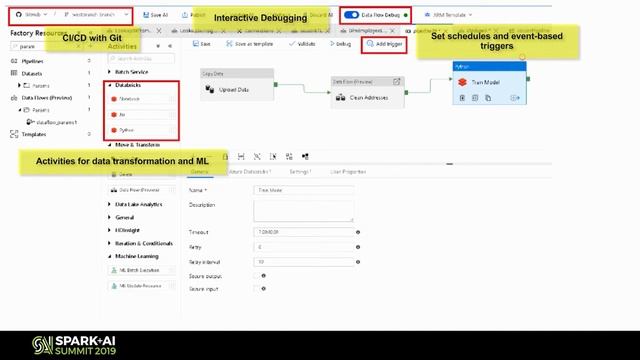Collapse the Params folder under Data Flows

19,110
